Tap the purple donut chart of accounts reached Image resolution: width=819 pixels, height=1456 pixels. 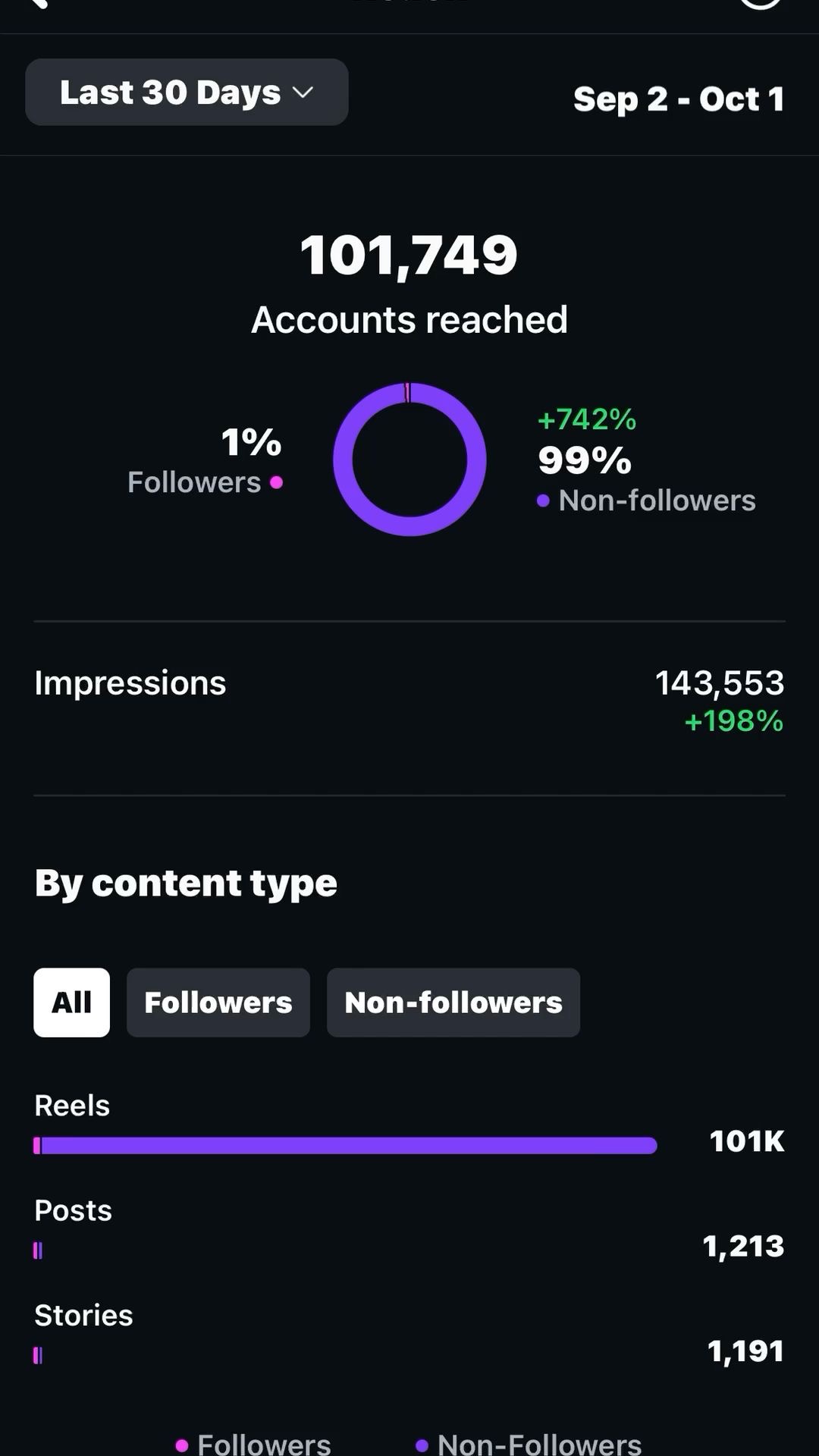pos(409,460)
